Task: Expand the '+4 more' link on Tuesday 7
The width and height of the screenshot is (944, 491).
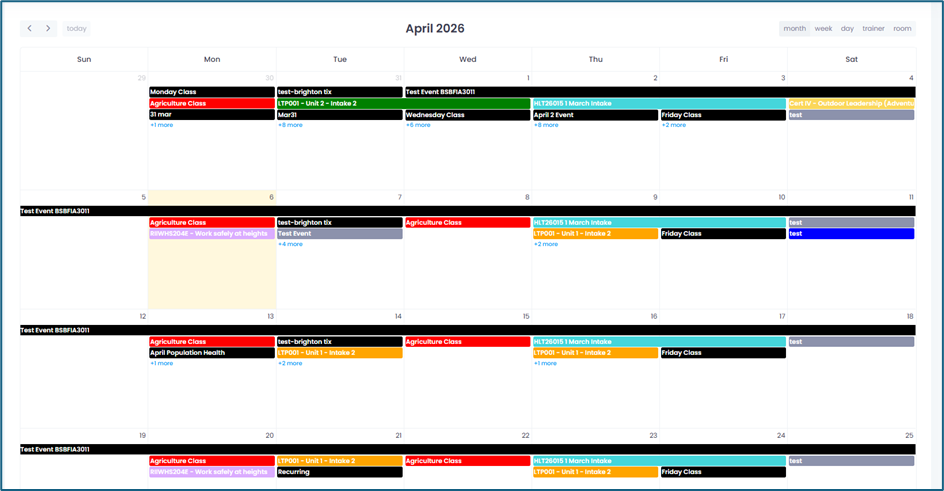Action: pyautogui.click(x=290, y=244)
